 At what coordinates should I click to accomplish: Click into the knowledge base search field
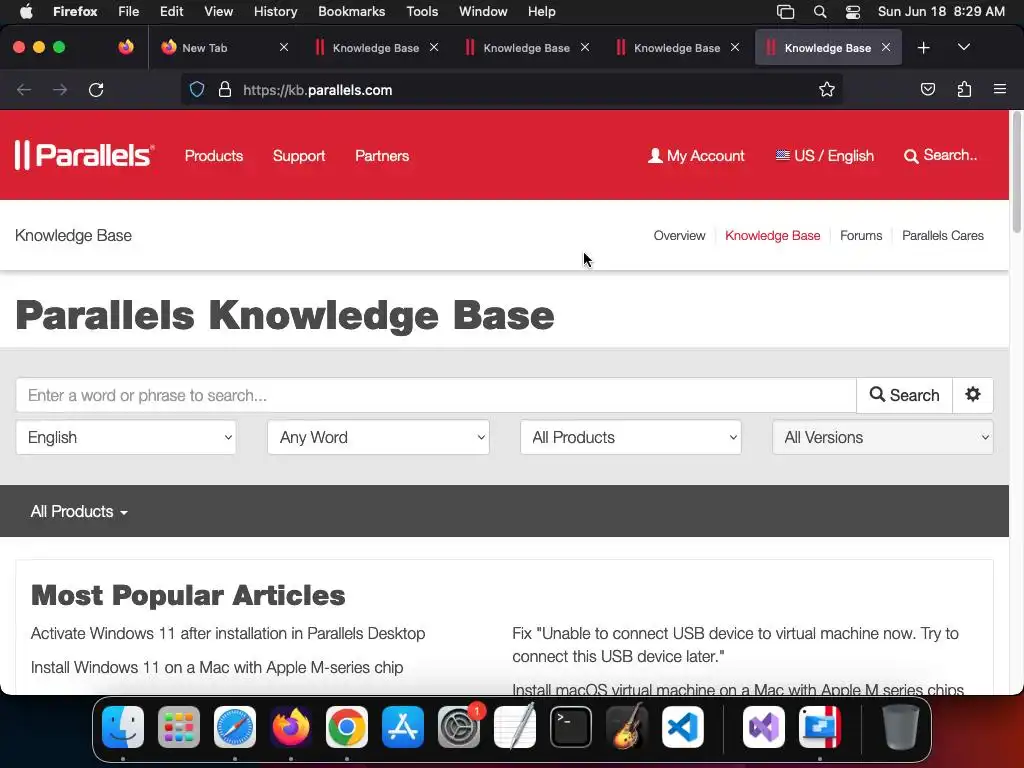[436, 395]
